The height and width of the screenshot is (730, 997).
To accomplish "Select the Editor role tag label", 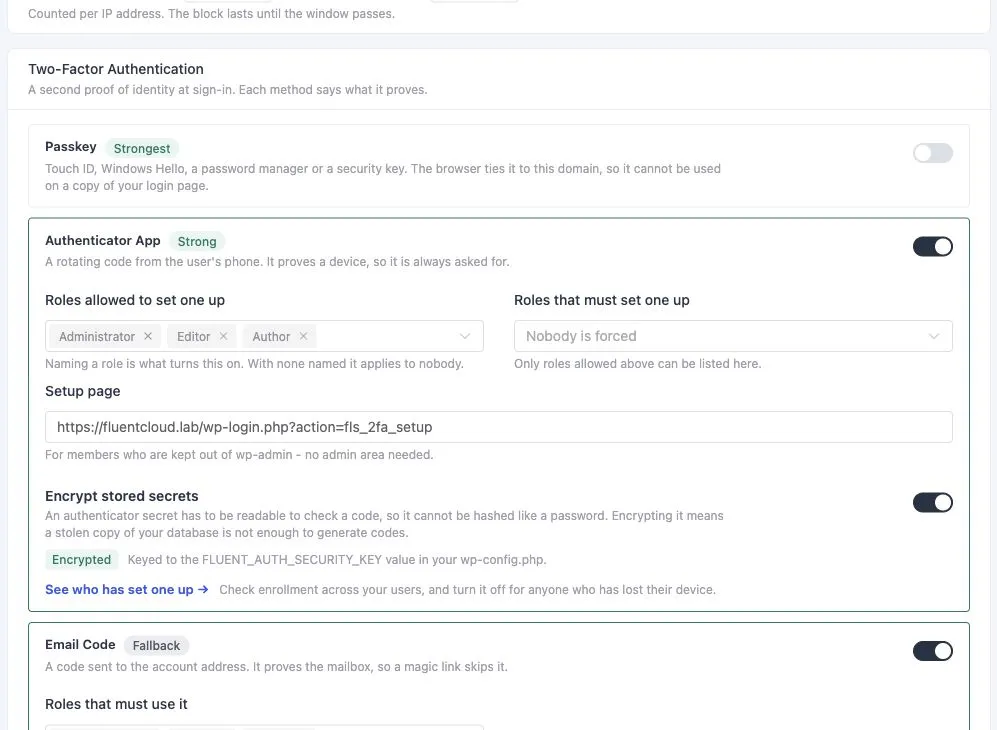I will pyautogui.click(x=194, y=336).
